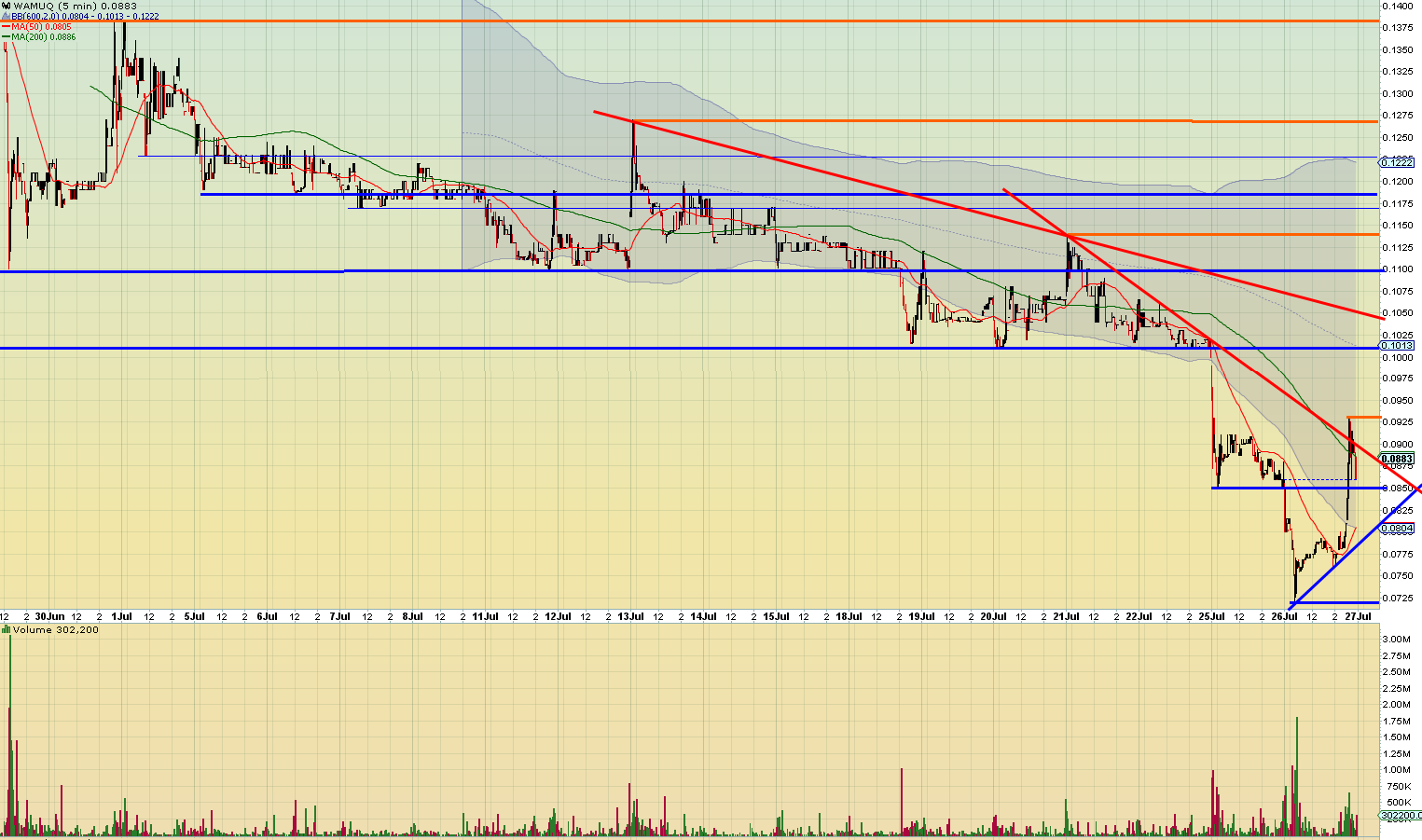This screenshot has height=840, width=1422.
Task: Select the MA(50) 0.0805 legend entry
Action: [x=42, y=27]
